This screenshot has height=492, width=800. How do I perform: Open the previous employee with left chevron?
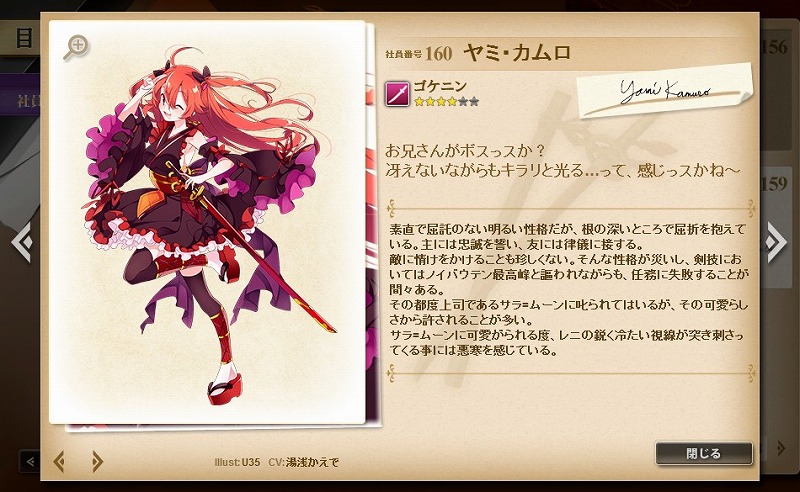(23, 242)
